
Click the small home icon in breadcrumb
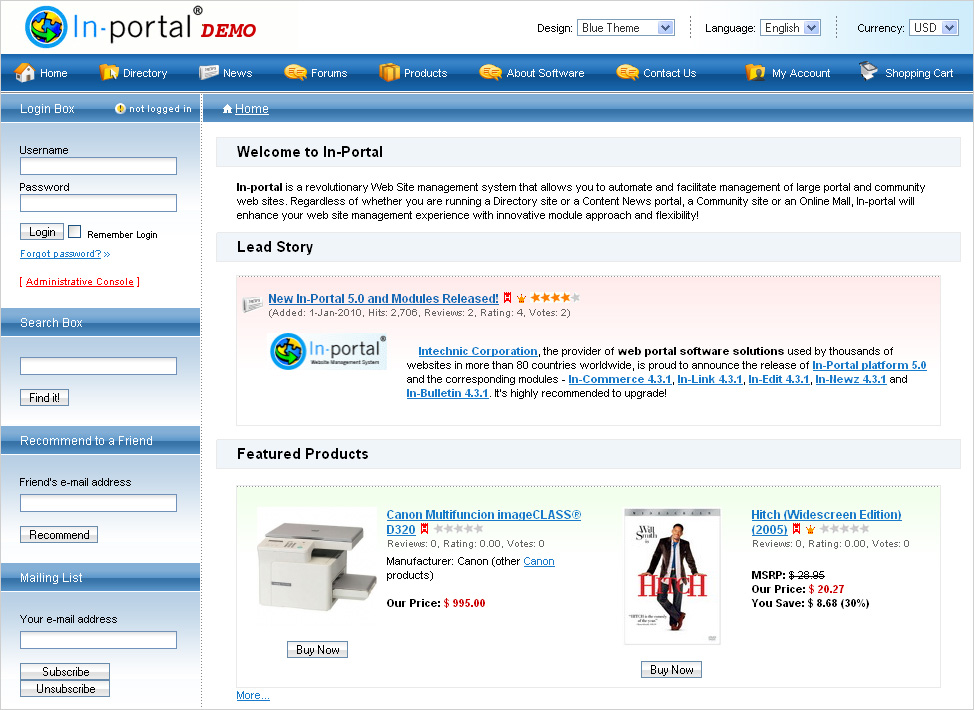[x=227, y=109]
